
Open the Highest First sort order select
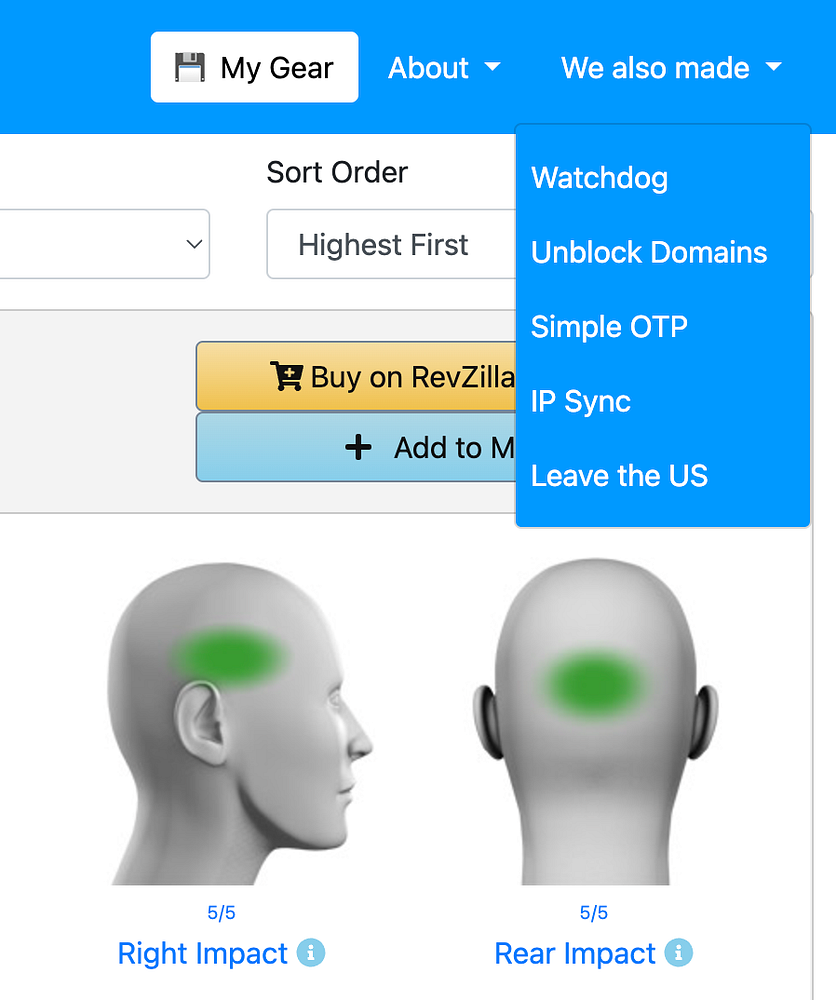(391, 244)
